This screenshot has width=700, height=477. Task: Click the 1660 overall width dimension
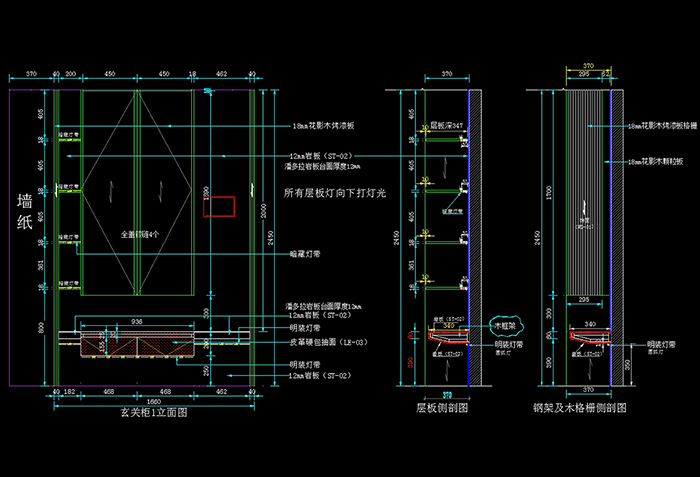pos(145,400)
